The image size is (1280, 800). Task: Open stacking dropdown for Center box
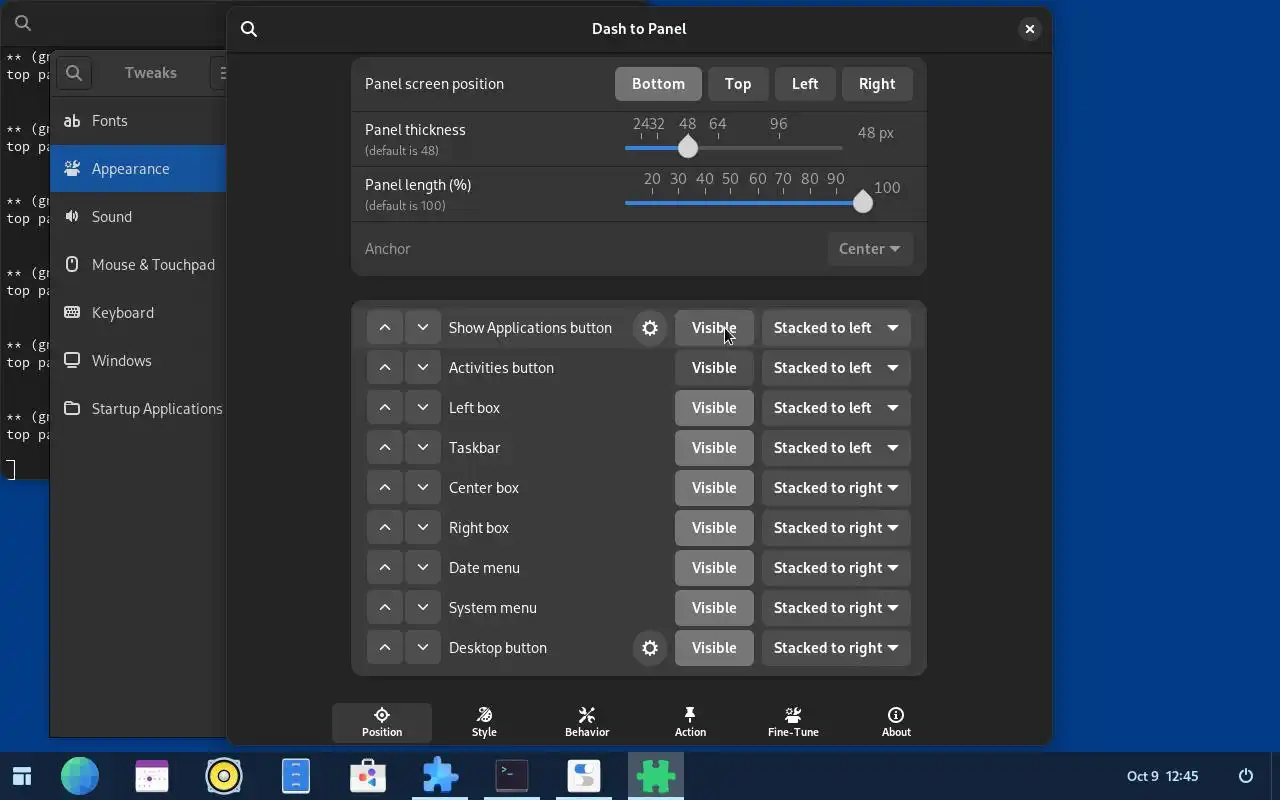click(x=836, y=488)
